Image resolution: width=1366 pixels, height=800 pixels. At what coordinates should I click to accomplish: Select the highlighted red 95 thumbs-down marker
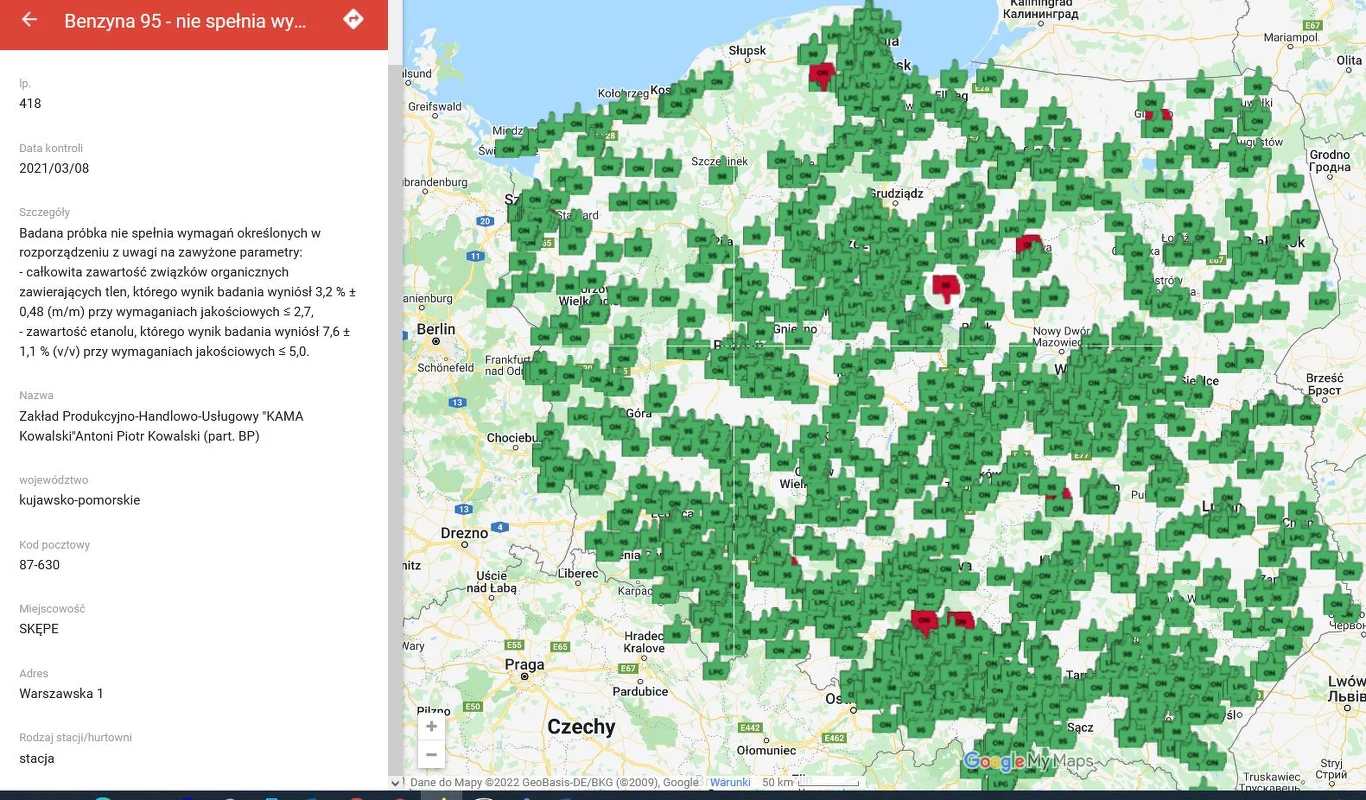coord(944,287)
